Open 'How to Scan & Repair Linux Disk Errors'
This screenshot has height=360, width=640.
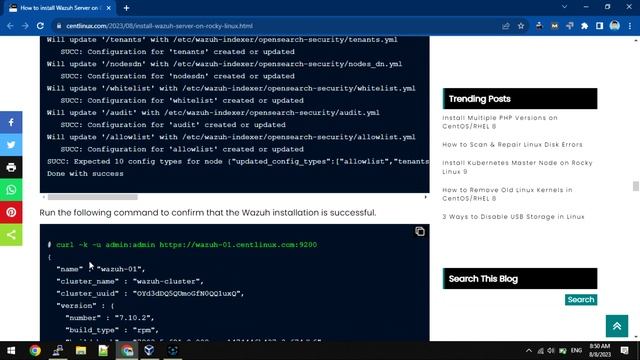click(x=512, y=144)
